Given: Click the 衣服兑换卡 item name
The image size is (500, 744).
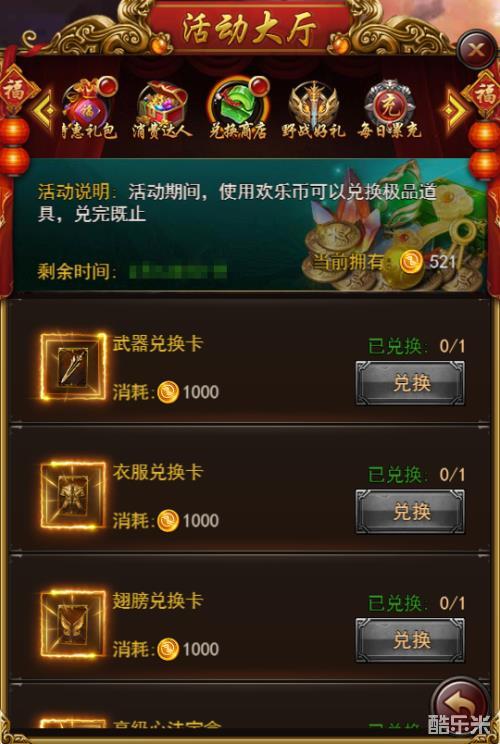Looking at the screenshot, I should pyautogui.click(x=157, y=472).
